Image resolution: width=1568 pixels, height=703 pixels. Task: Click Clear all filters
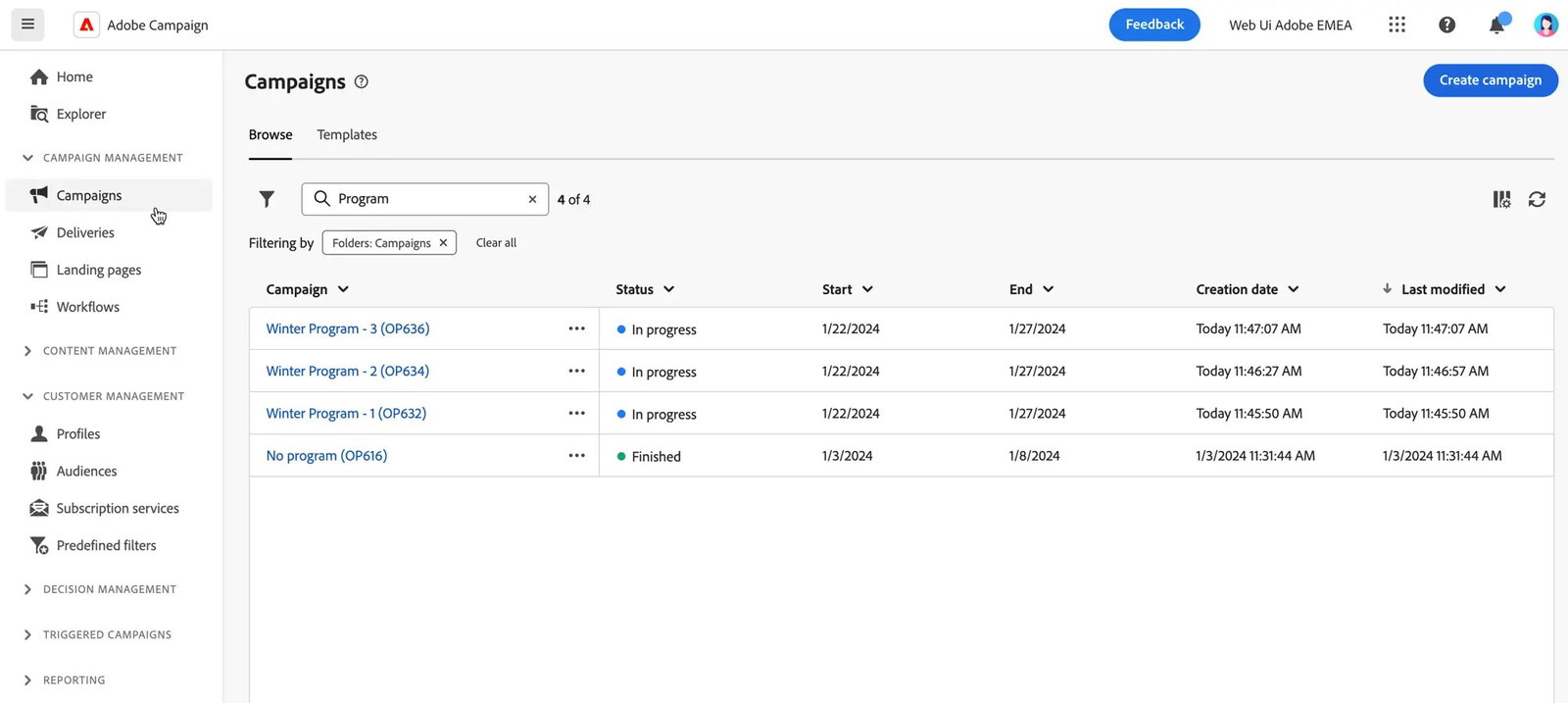point(496,242)
